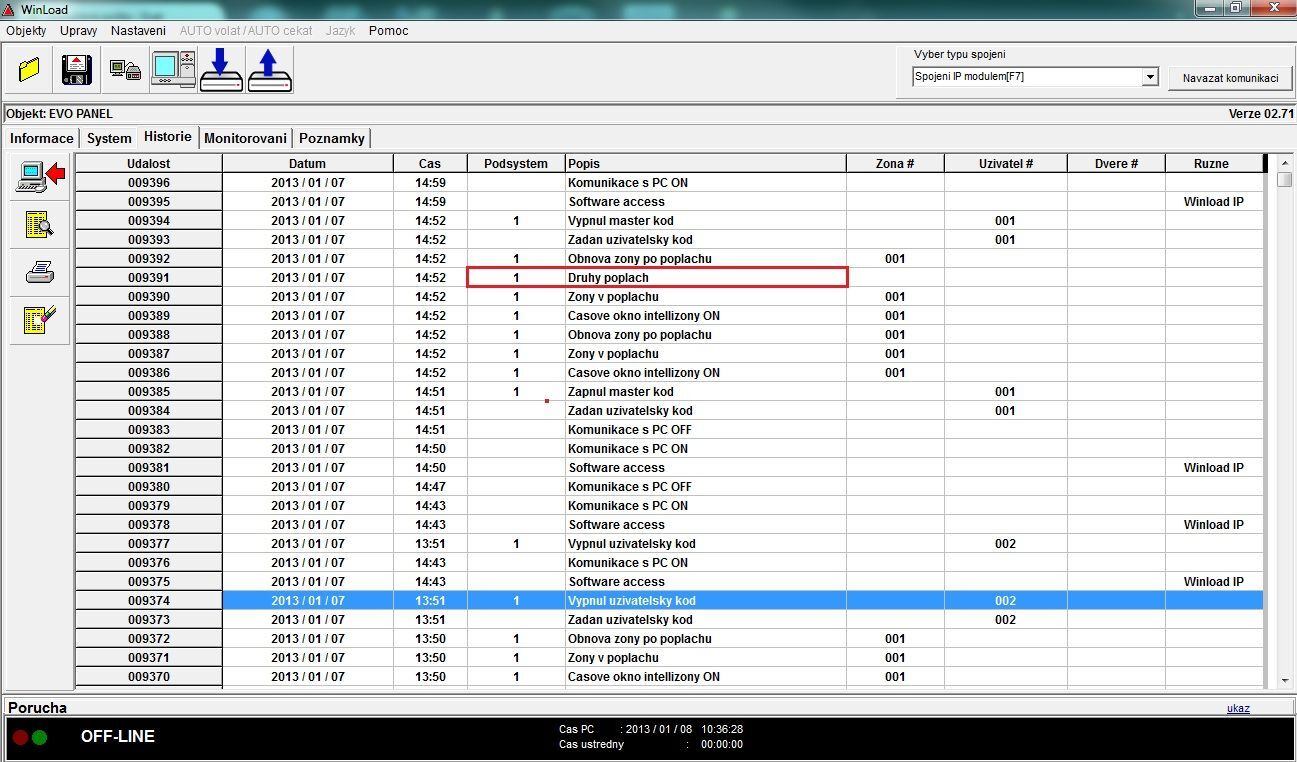1297x762 pixels.
Task: Open the Nastaveni menu
Action: tap(138, 30)
